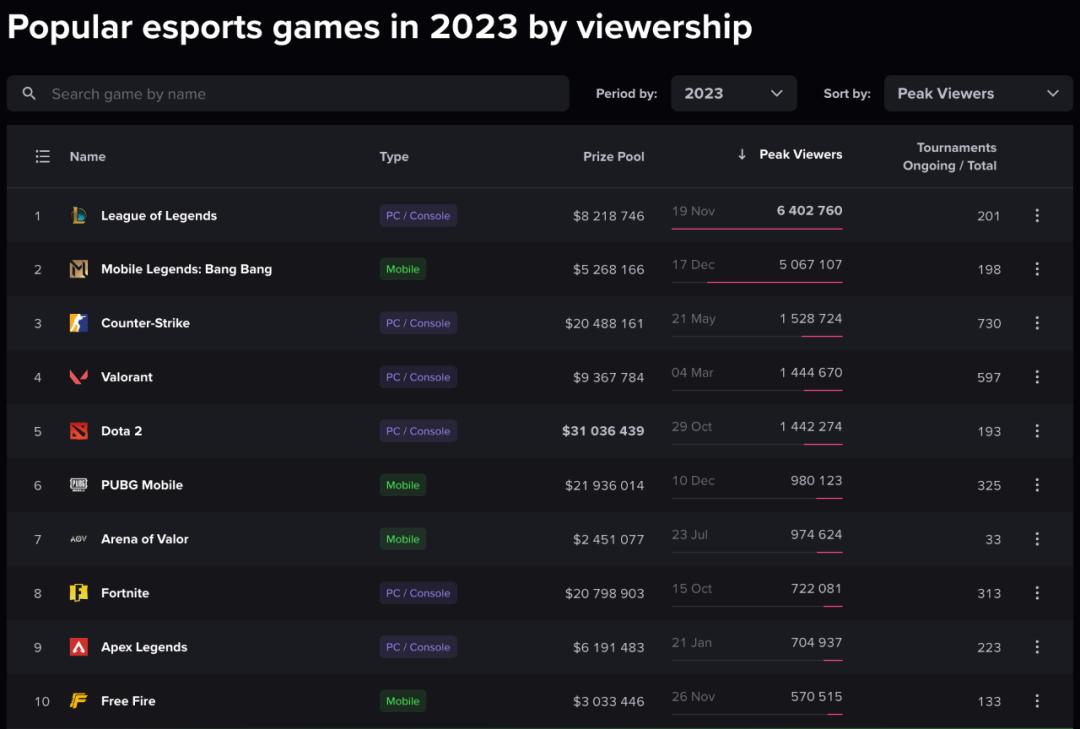This screenshot has height=729, width=1080.
Task: Click the Free Fire logo icon
Action: [x=79, y=701]
